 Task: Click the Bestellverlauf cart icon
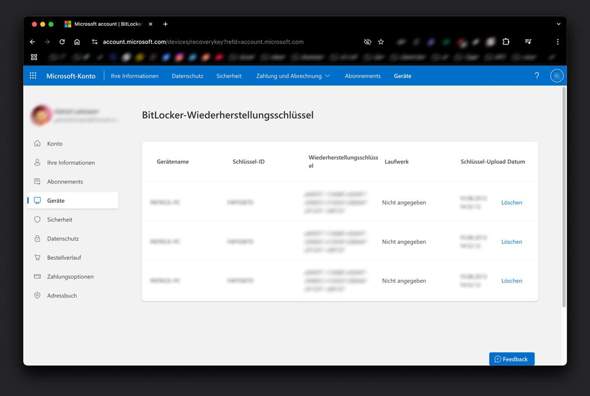click(37, 257)
